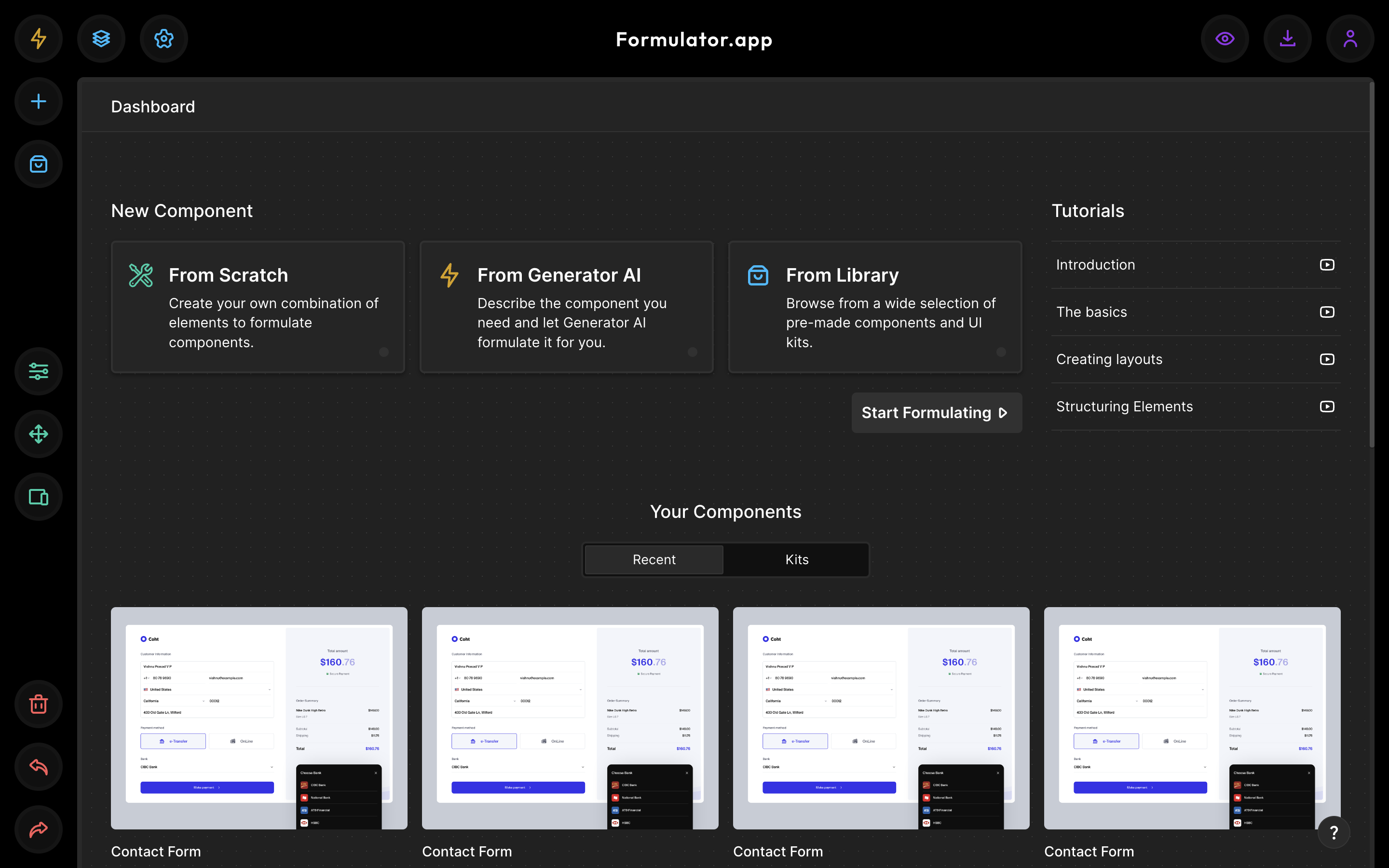The width and height of the screenshot is (1389, 868).
Task: Click the redo arrow icon
Action: [x=39, y=829]
